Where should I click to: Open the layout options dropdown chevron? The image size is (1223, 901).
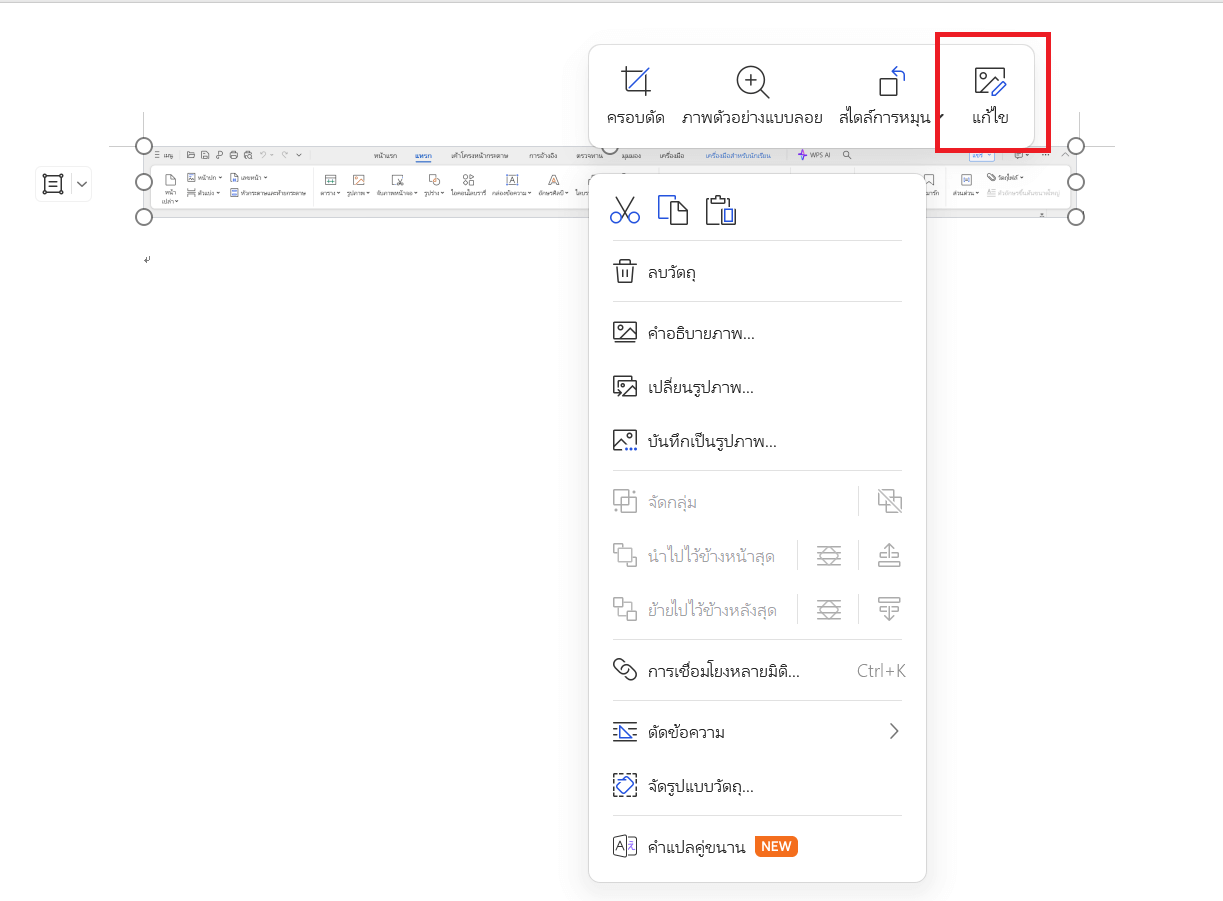pyautogui.click(x=82, y=184)
